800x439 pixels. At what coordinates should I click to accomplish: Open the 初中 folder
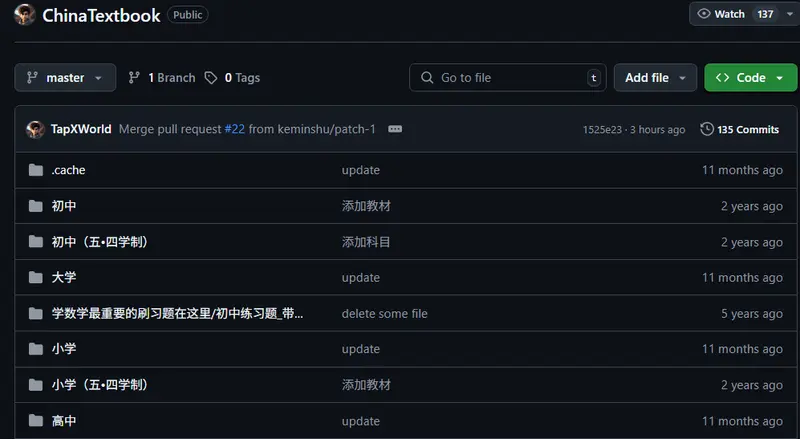(x=64, y=206)
